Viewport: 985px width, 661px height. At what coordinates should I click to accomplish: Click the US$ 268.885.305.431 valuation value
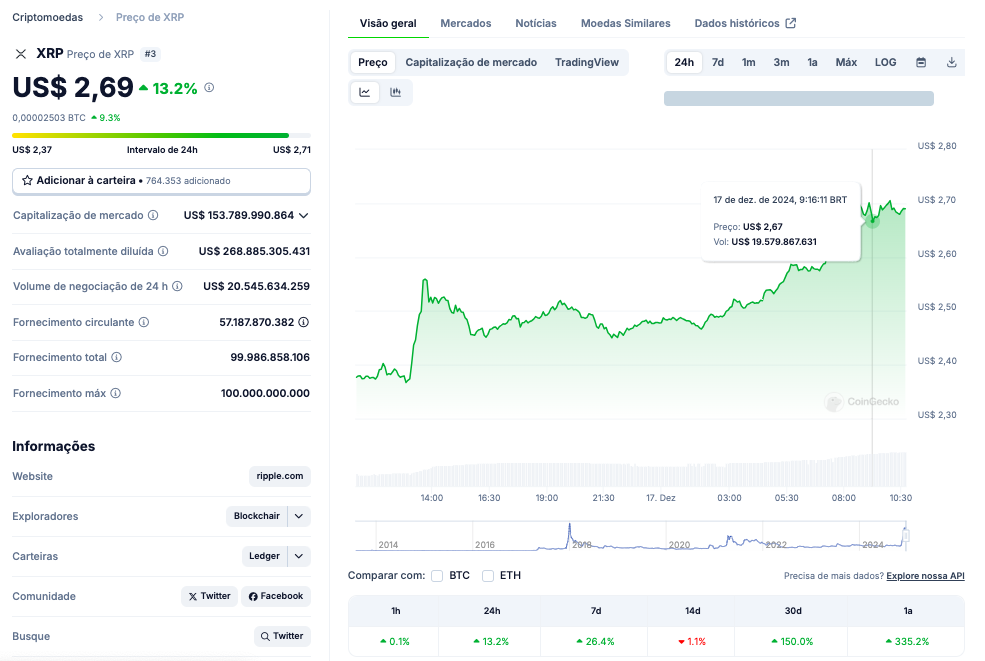pyautogui.click(x=254, y=251)
